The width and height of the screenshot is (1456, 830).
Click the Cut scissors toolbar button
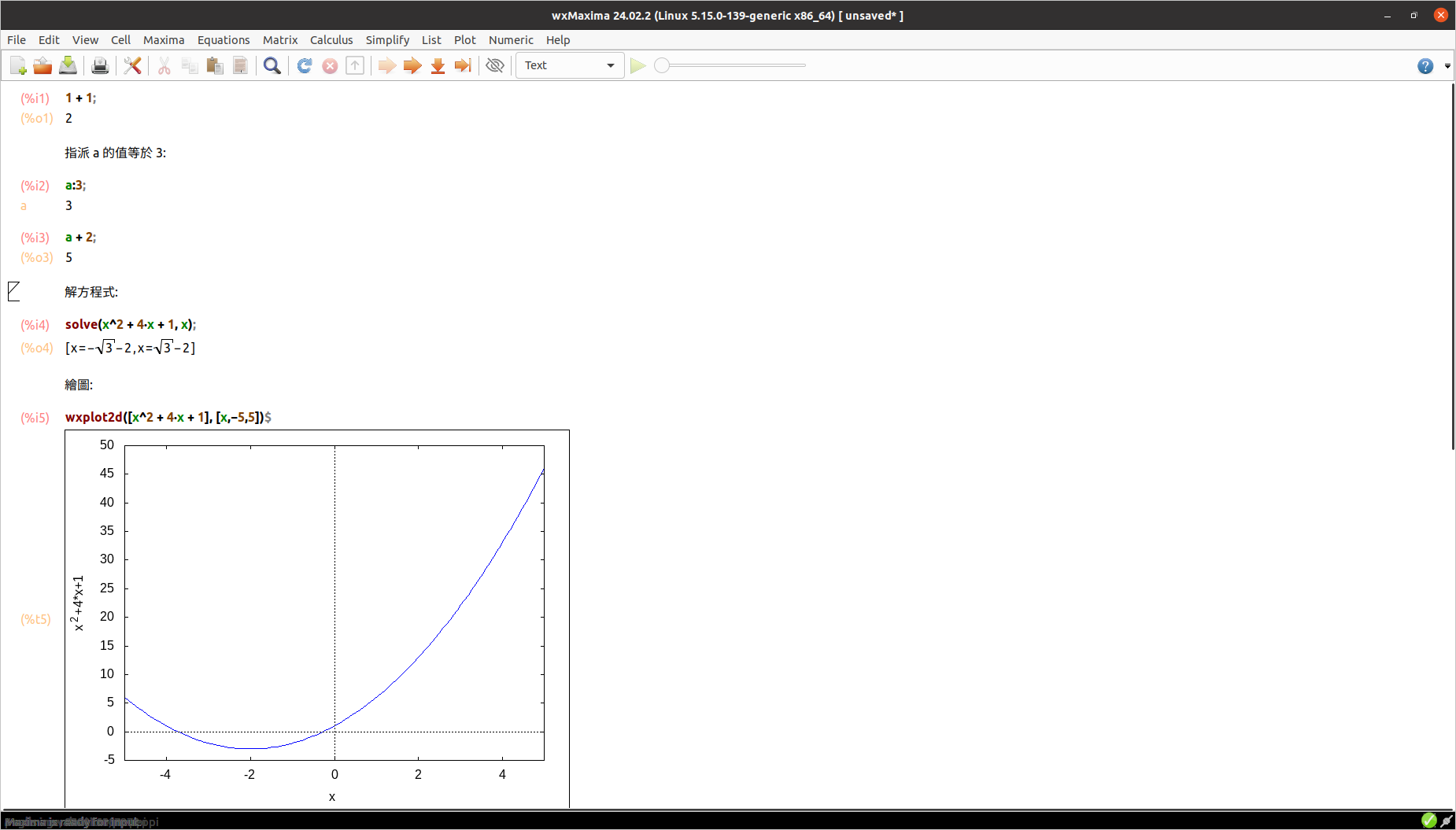pyautogui.click(x=164, y=65)
